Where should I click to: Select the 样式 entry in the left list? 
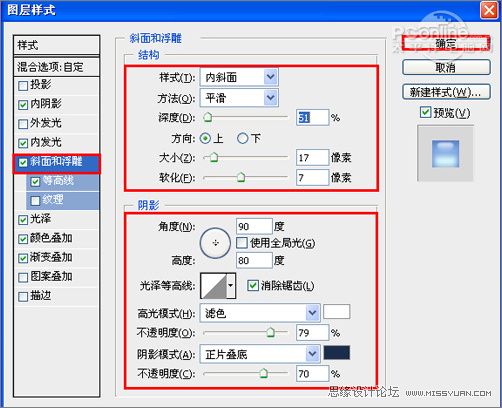[x=57, y=45]
